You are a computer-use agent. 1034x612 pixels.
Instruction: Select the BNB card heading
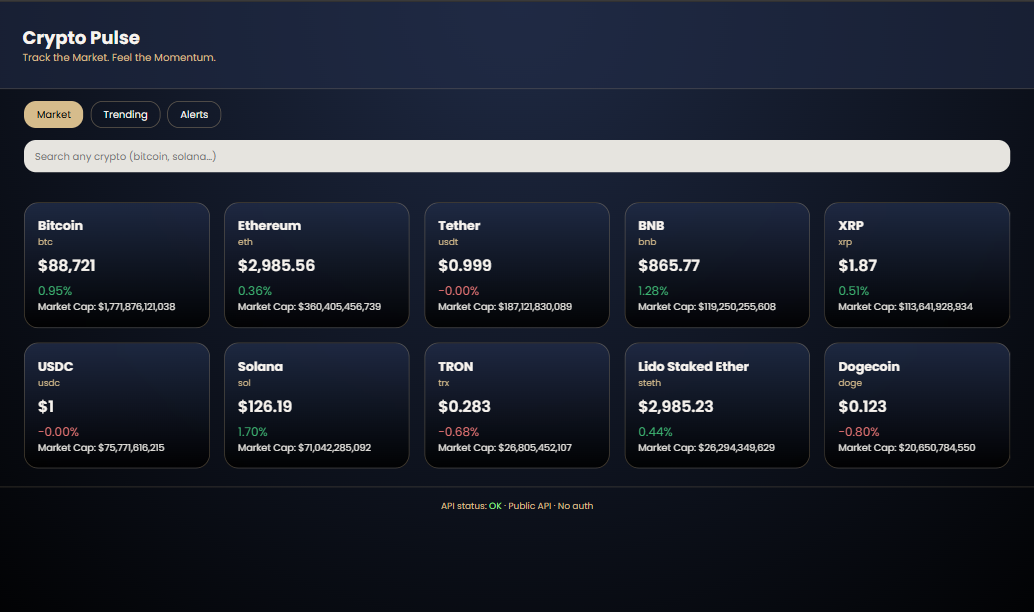tap(651, 226)
